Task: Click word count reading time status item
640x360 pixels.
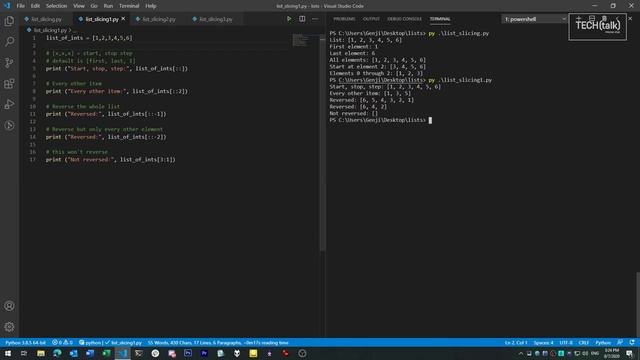Action: tap(218, 342)
